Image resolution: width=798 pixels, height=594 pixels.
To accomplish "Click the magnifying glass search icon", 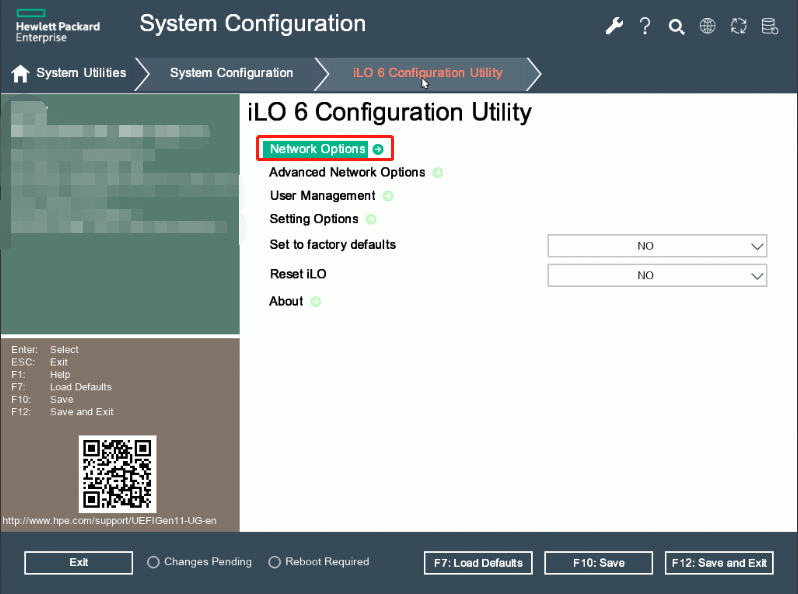I will pyautogui.click(x=677, y=27).
